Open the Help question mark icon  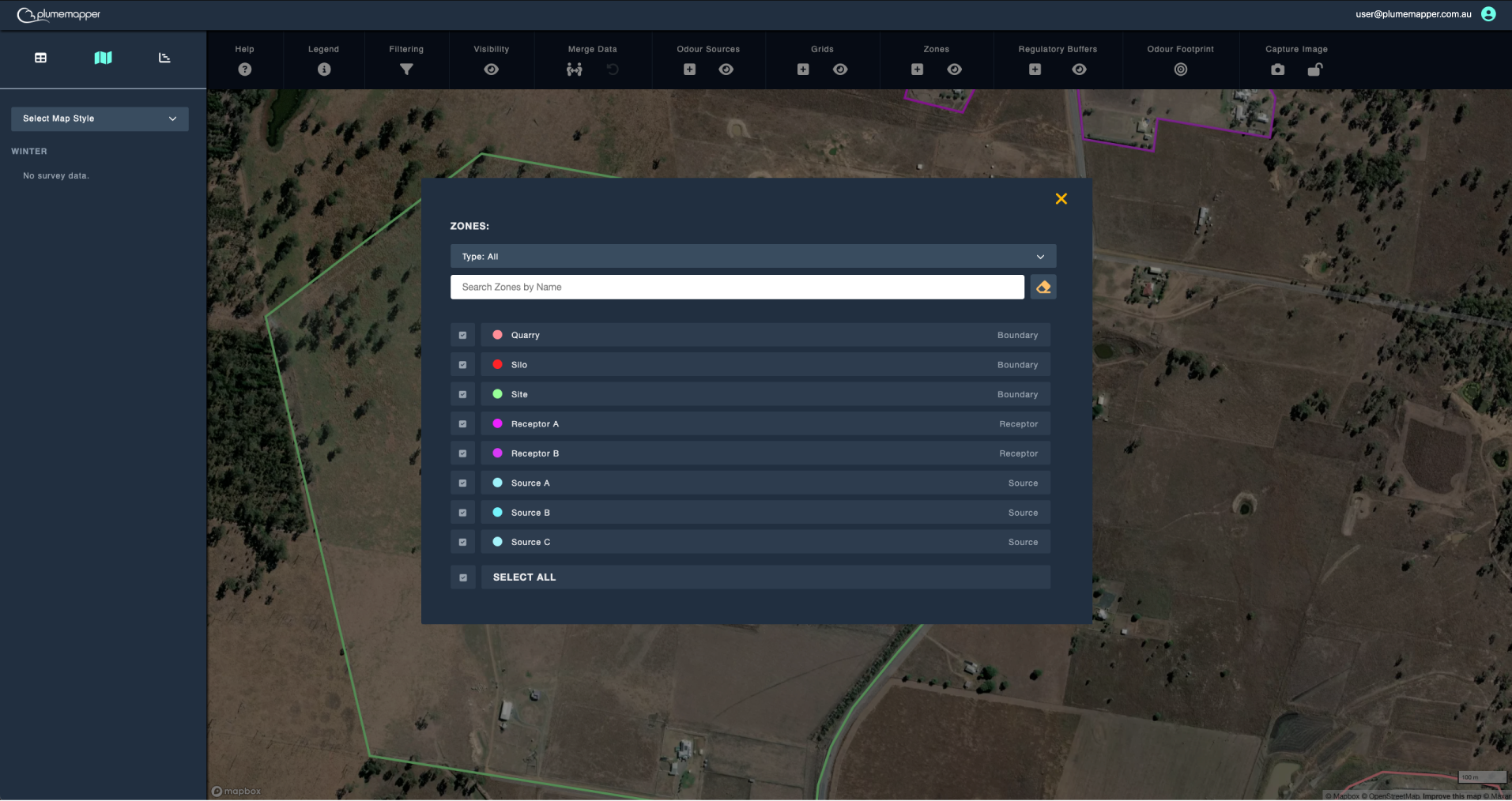tap(245, 70)
